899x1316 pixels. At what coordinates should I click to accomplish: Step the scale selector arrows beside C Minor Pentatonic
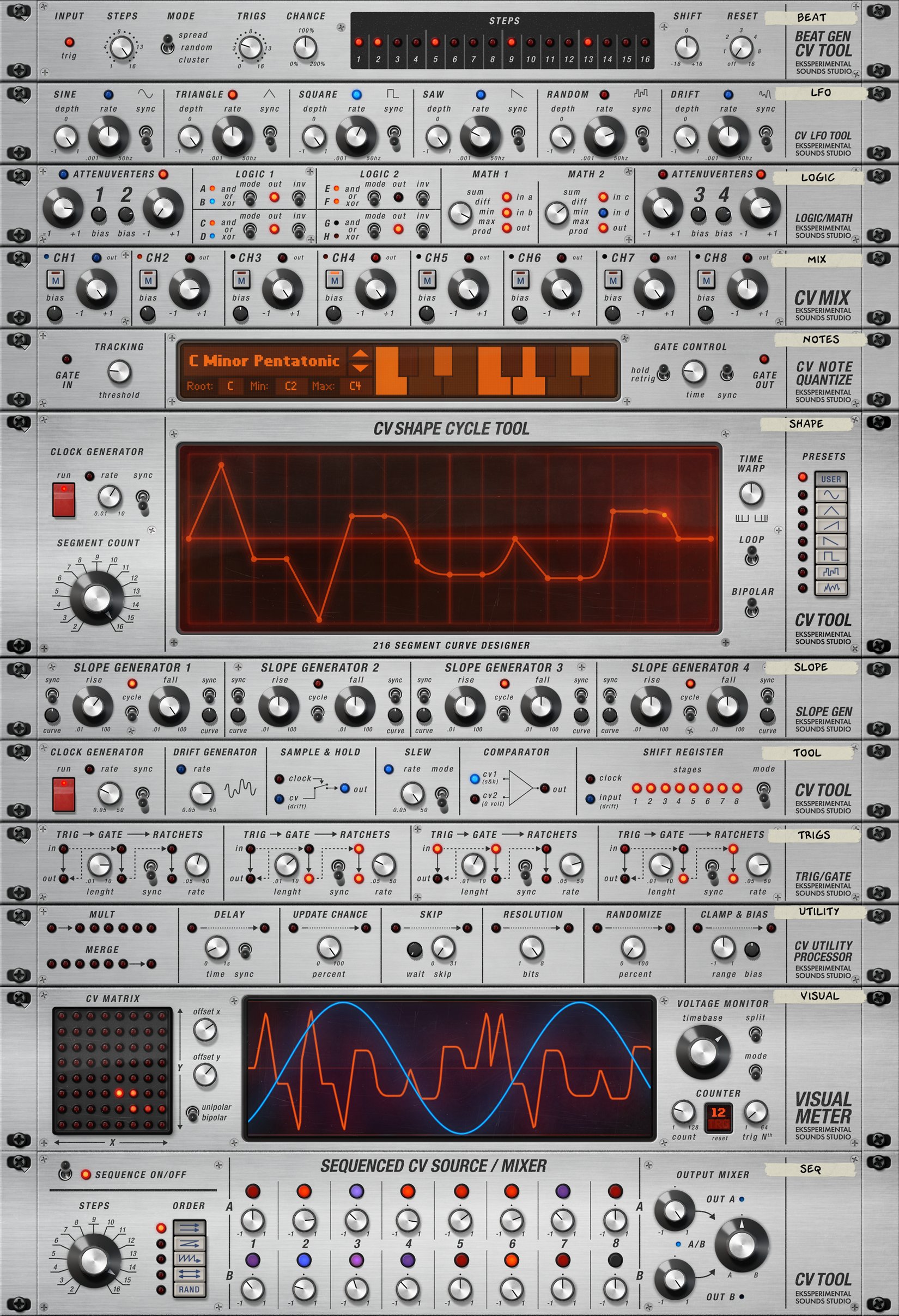[360, 361]
